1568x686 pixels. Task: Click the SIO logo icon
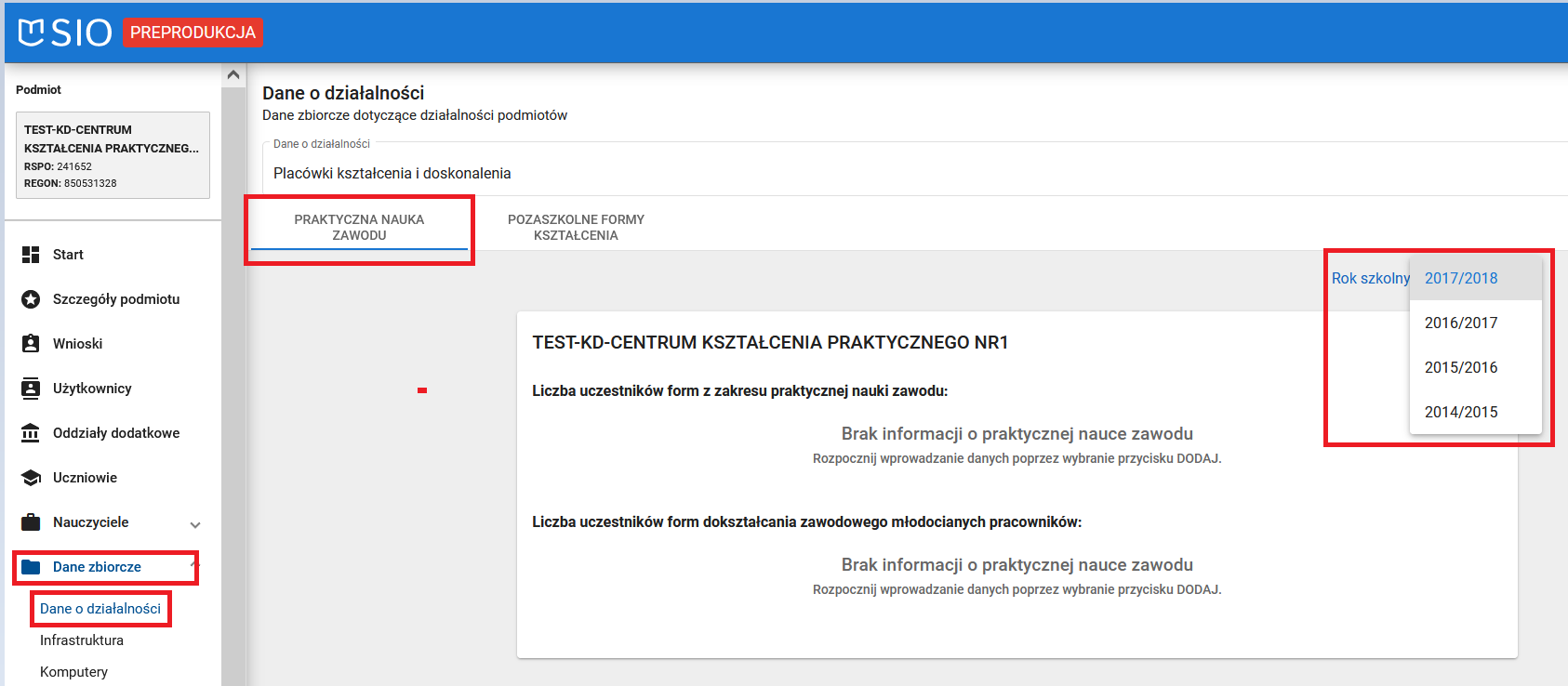click(x=32, y=33)
